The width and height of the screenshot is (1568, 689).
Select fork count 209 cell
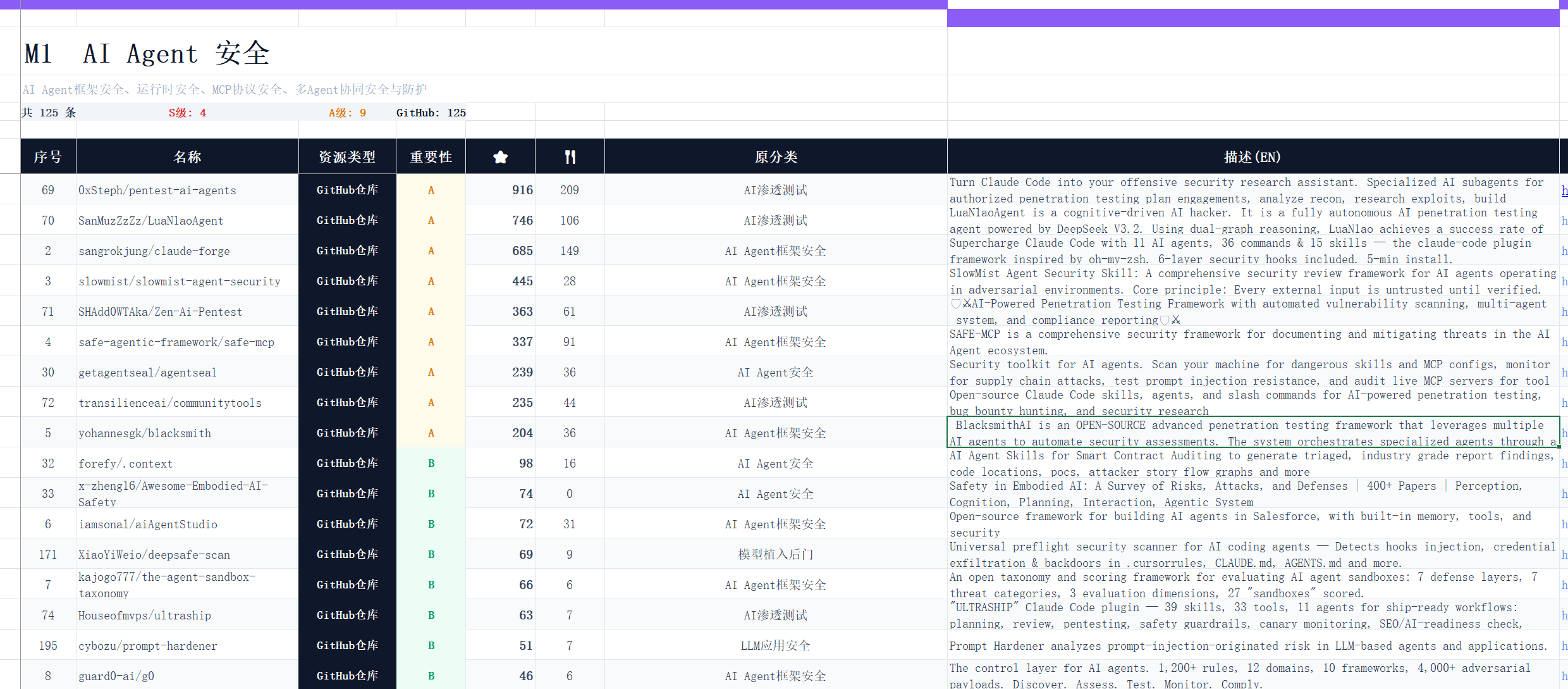point(570,190)
